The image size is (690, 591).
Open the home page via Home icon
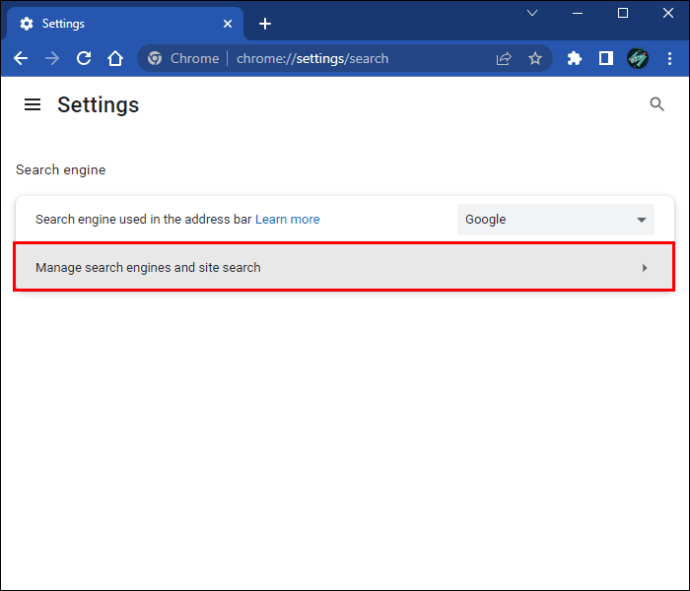[116, 59]
